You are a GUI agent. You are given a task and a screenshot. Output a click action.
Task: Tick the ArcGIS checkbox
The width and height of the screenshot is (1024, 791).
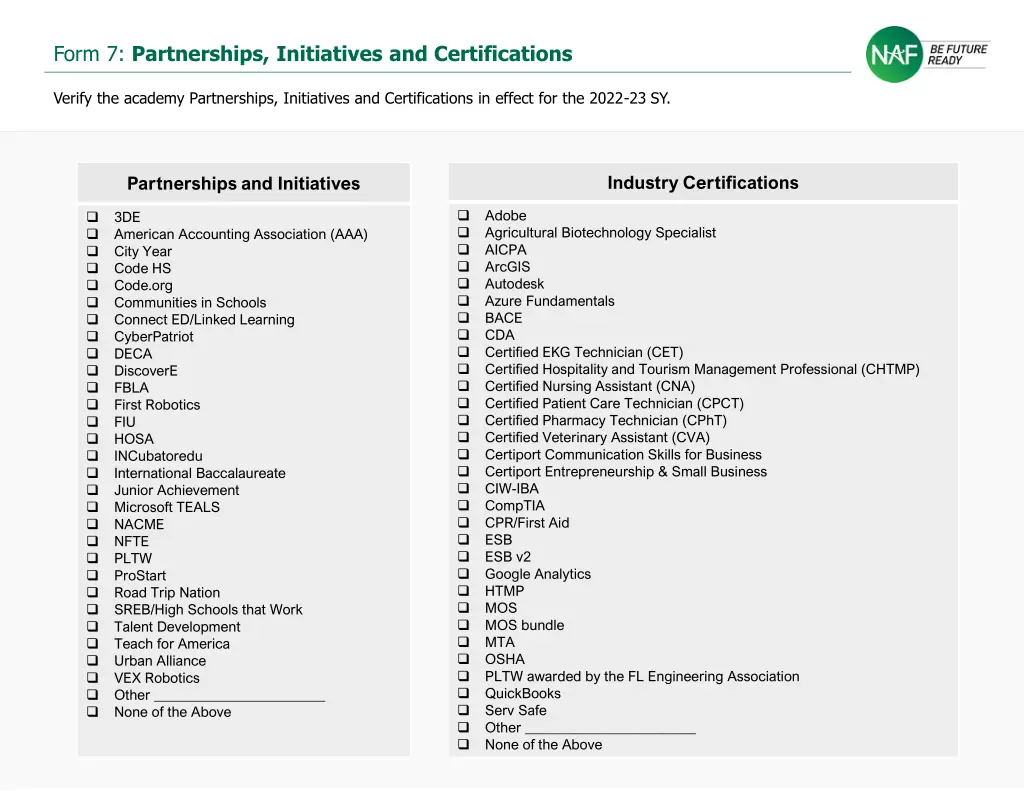[x=463, y=266]
